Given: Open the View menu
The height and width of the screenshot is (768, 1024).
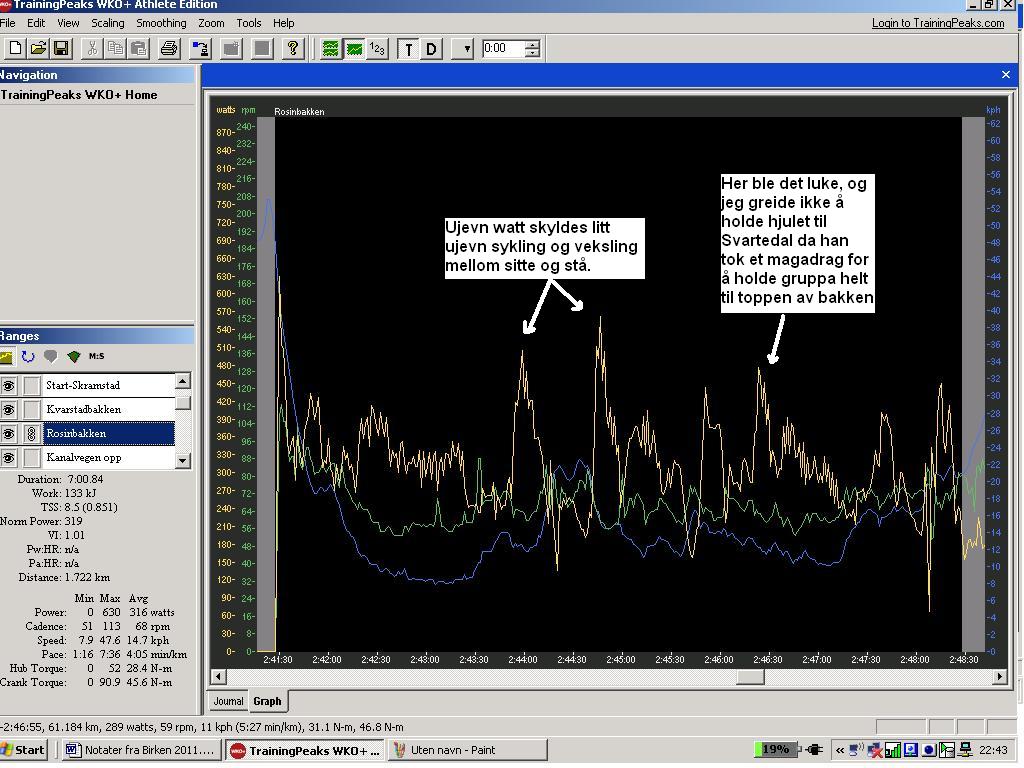Looking at the screenshot, I should click(68, 23).
